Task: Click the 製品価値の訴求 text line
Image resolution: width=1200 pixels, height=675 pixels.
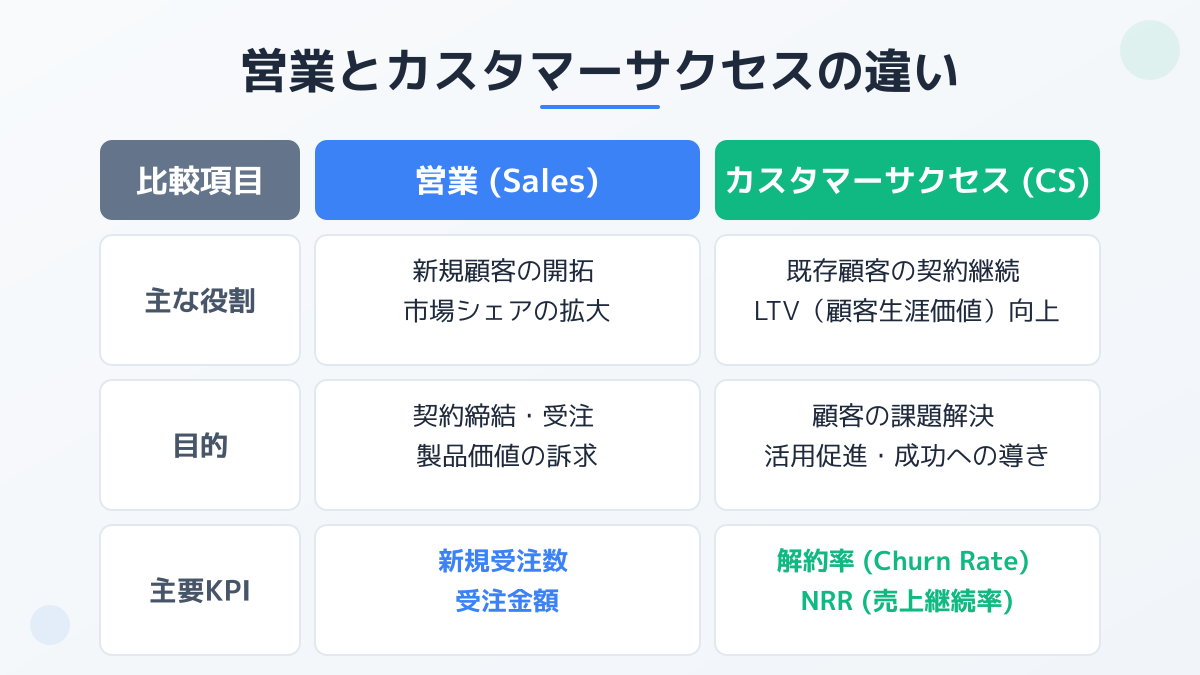Action: pyautogui.click(x=507, y=456)
